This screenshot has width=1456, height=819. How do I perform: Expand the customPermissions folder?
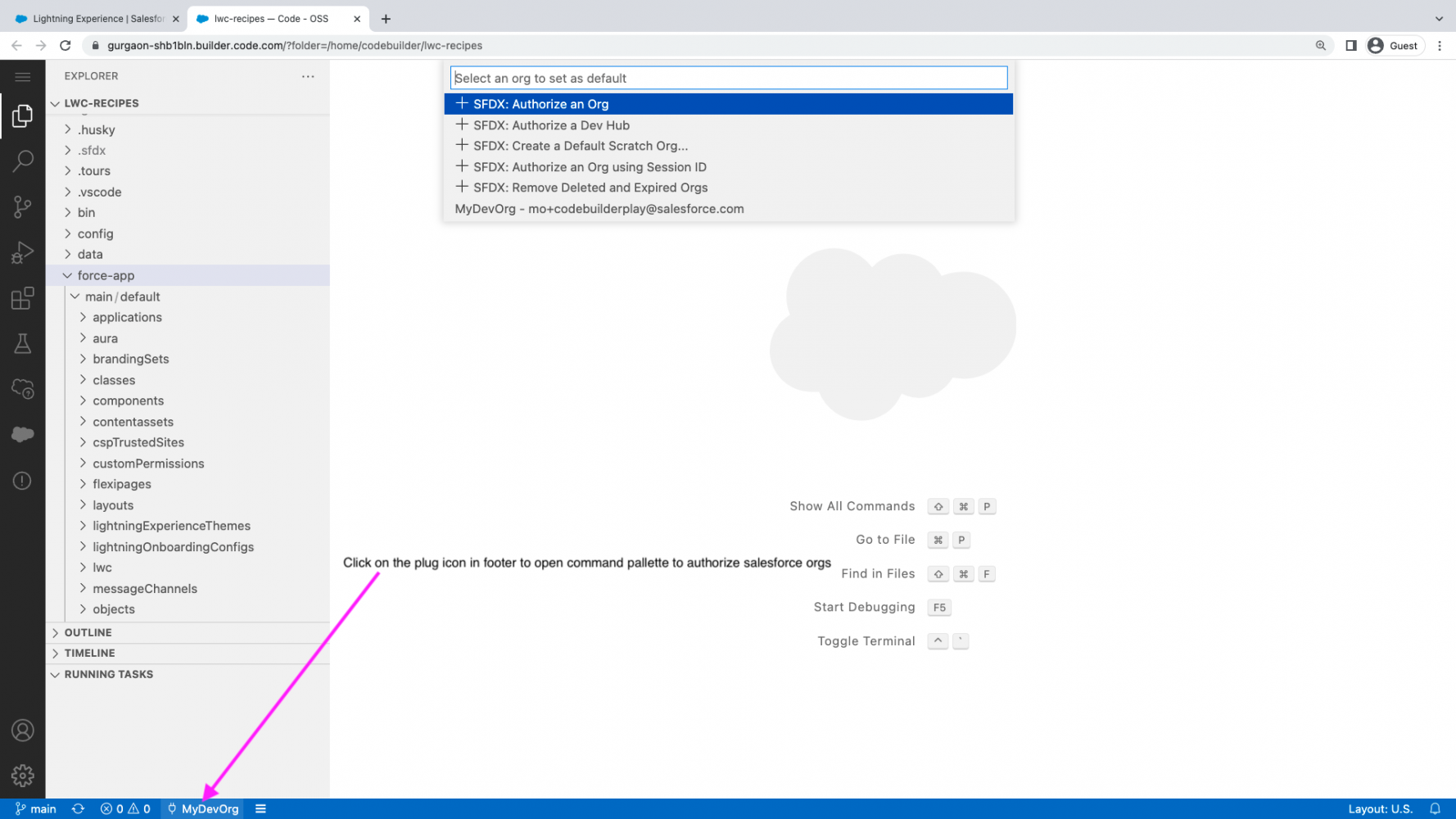[188, 464]
